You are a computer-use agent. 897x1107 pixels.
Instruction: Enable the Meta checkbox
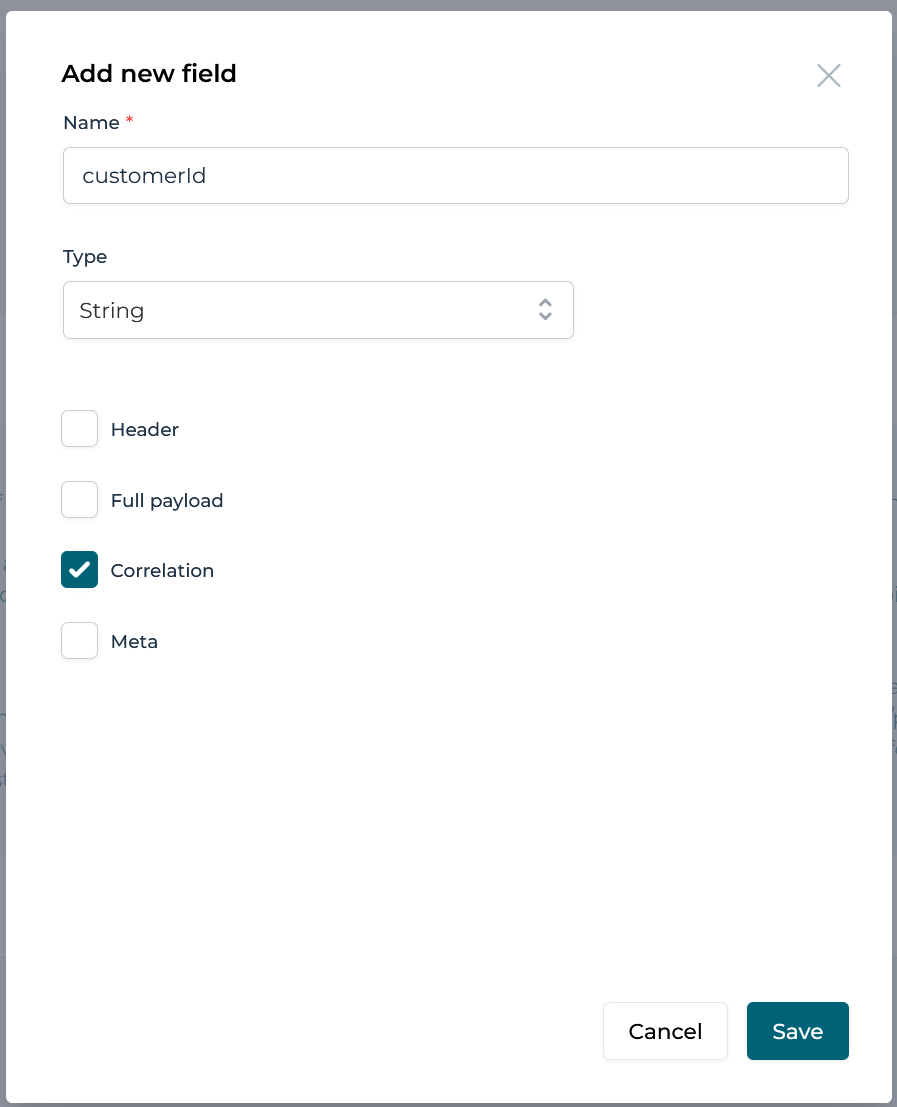(x=80, y=641)
